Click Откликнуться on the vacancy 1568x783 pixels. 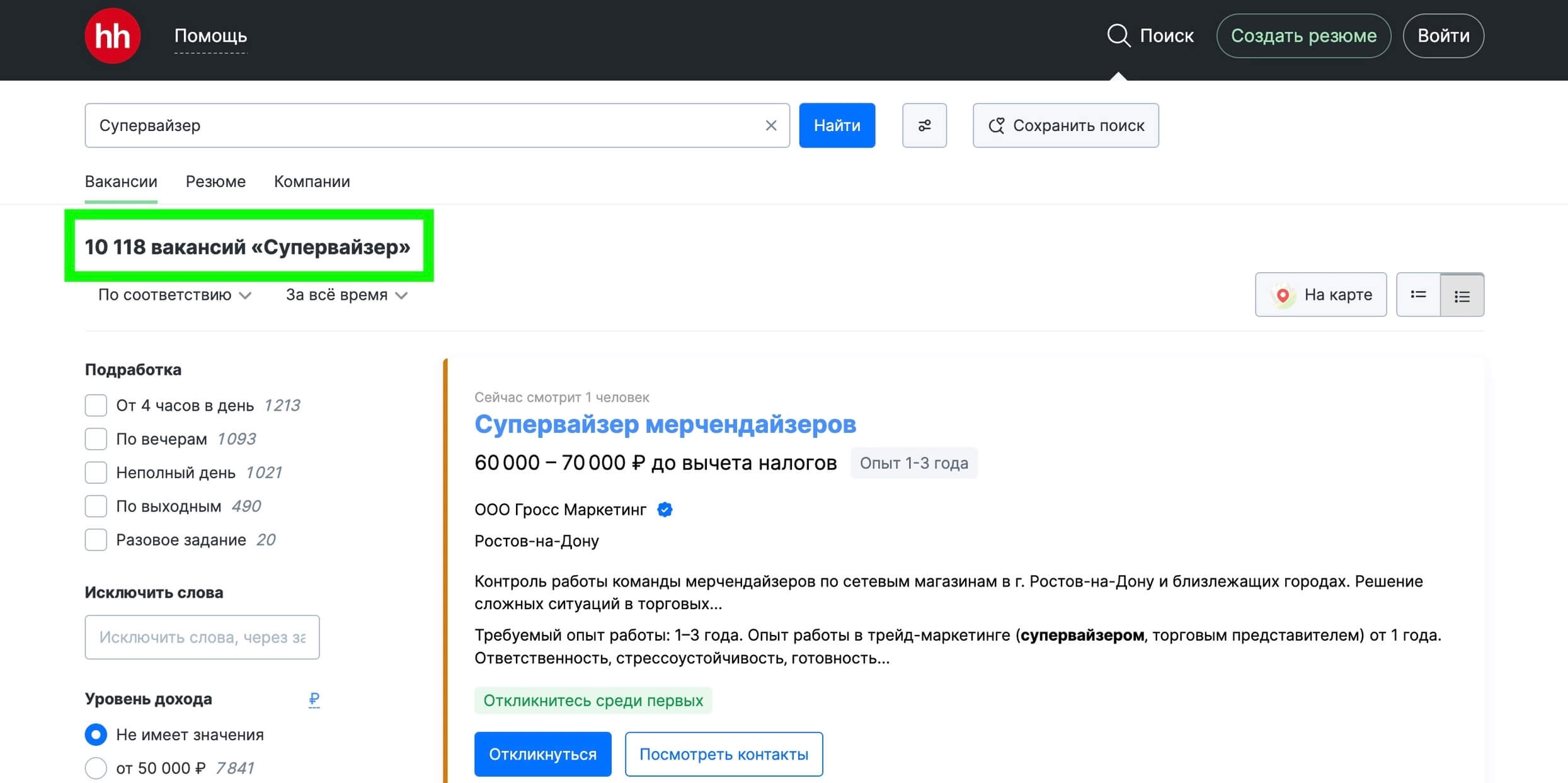(x=542, y=754)
